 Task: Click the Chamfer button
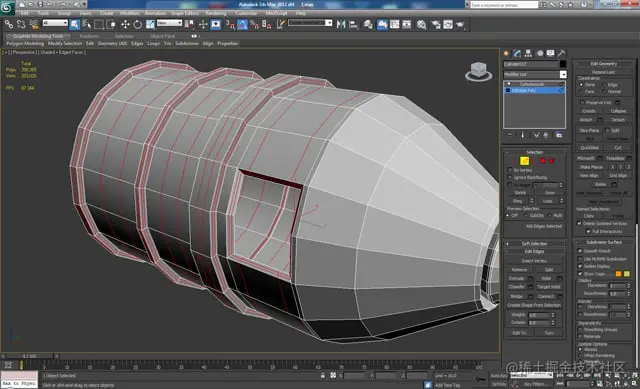(517, 287)
